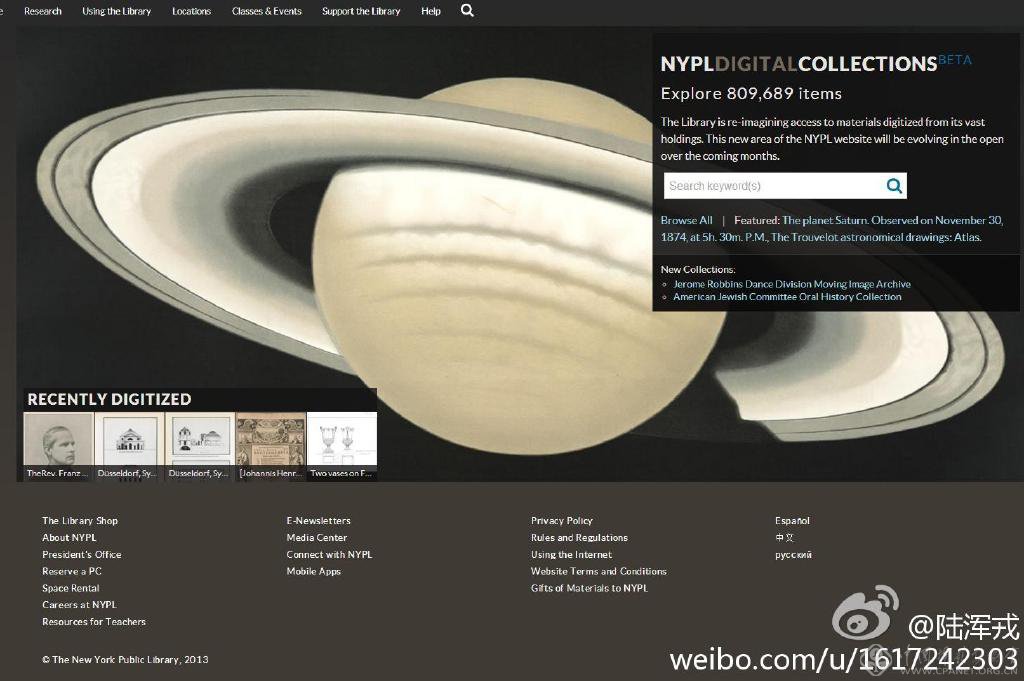
Task: Click Reserve a PC link
Action: pyautogui.click(x=72, y=571)
